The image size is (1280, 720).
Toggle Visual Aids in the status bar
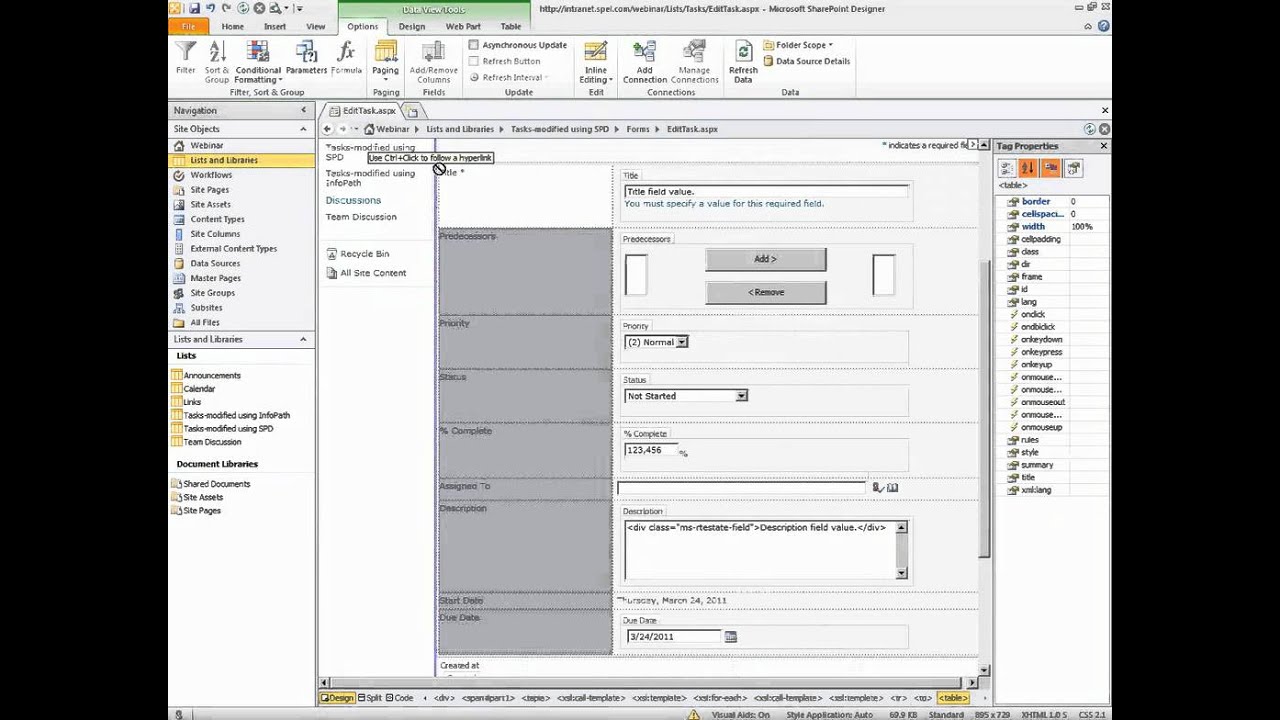coord(741,715)
